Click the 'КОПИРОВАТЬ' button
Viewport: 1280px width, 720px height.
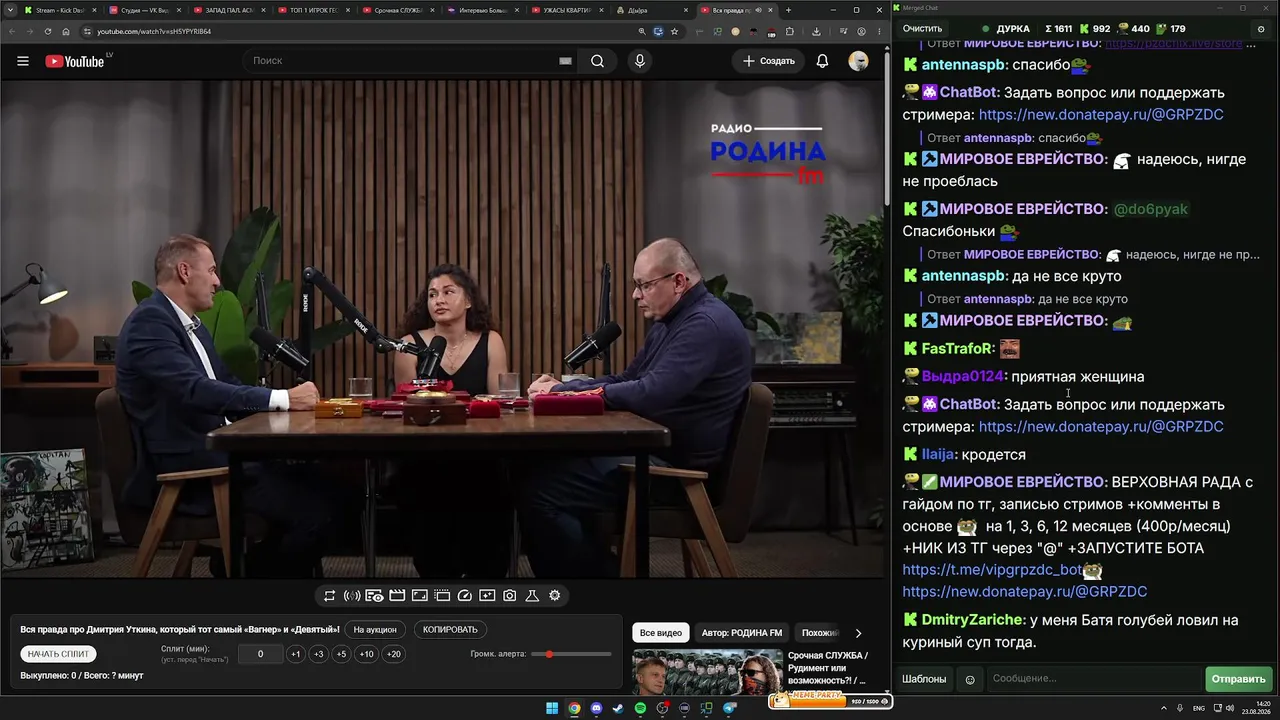pyautogui.click(x=450, y=630)
